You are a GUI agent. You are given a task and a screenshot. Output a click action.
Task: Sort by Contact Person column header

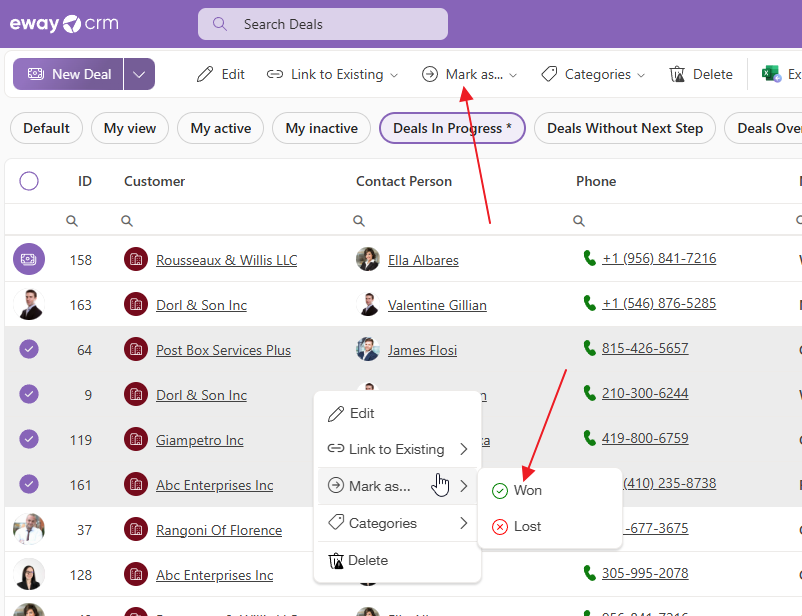click(404, 181)
